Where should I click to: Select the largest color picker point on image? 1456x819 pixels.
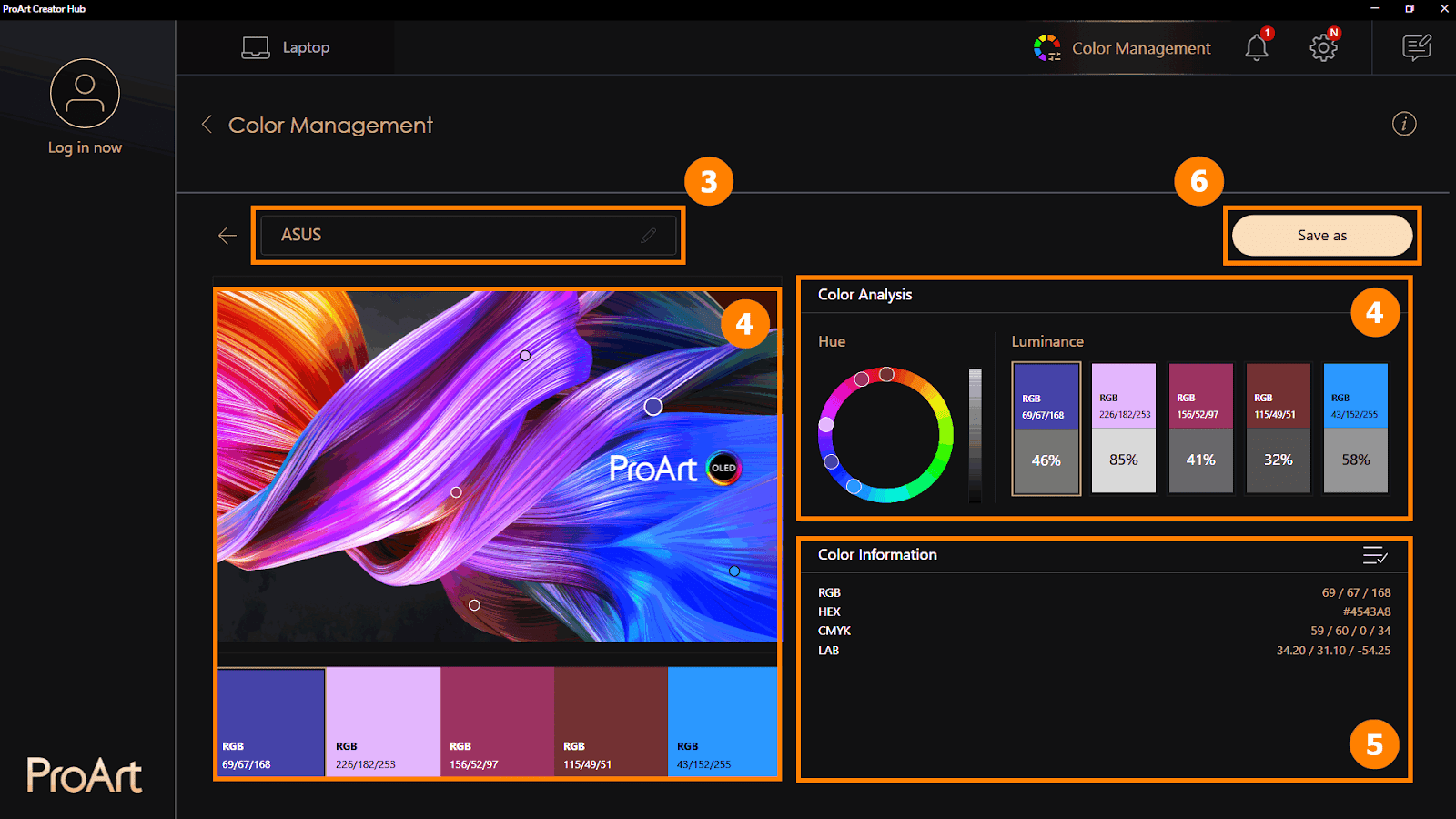tap(653, 407)
